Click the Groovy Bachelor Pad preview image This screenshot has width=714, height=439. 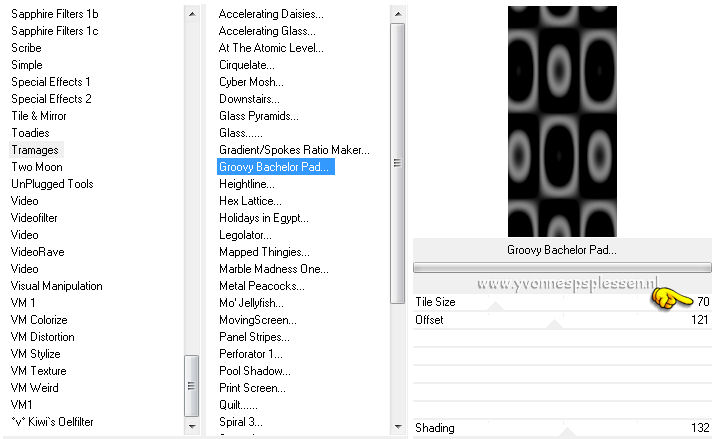pyautogui.click(x=562, y=121)
